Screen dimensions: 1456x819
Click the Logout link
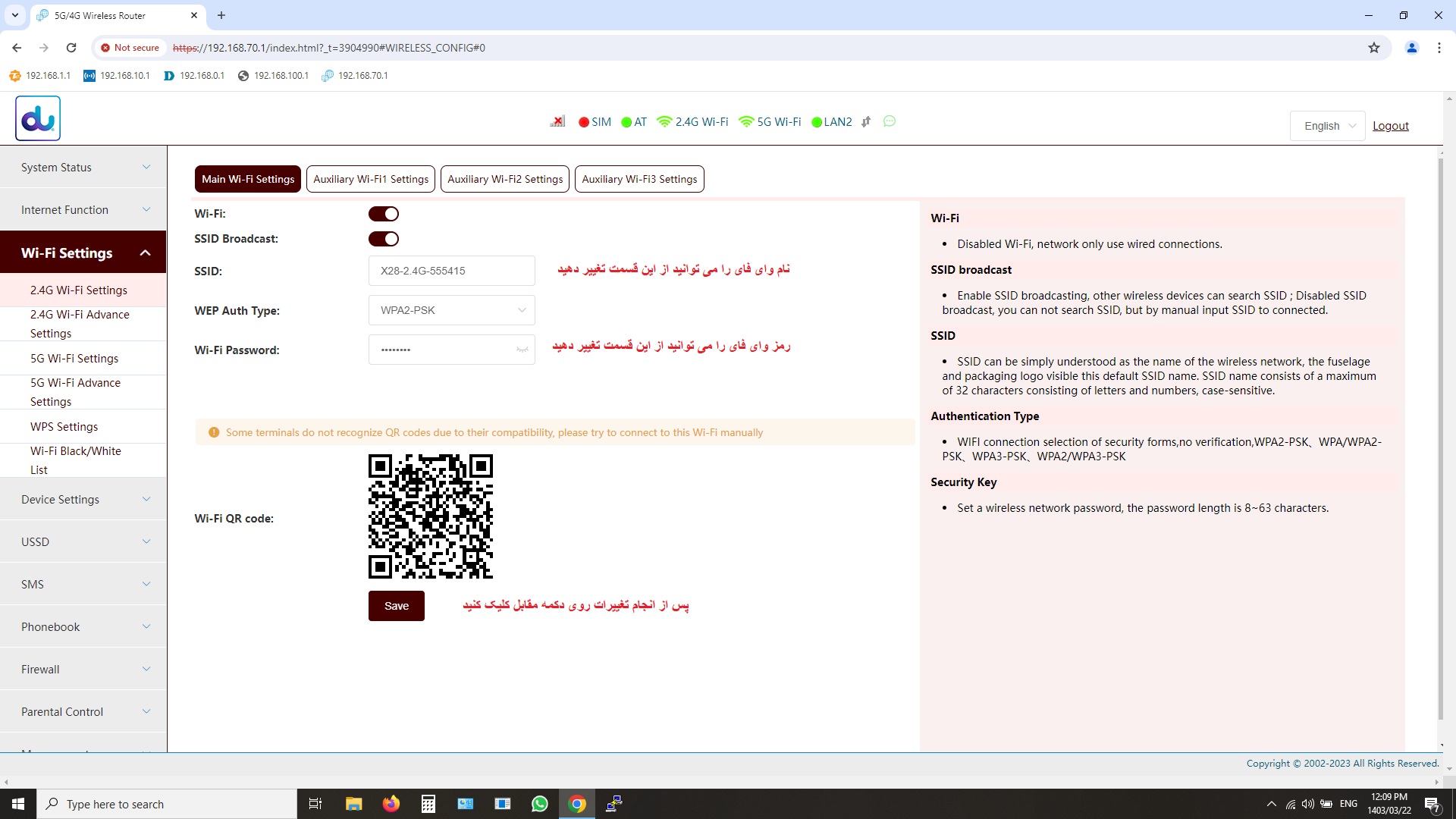pos(1390,126)
